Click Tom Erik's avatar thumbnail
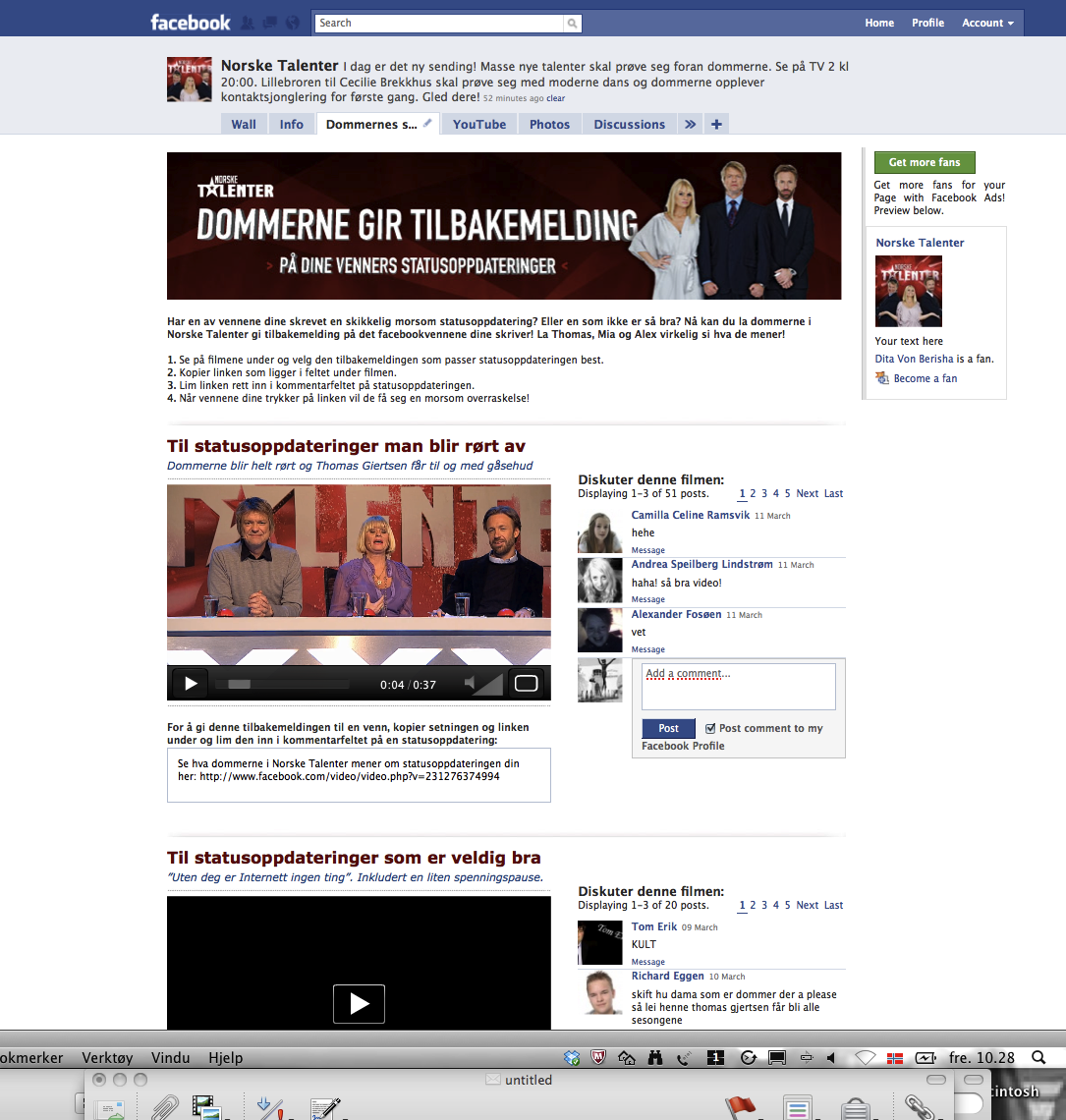1066x1120 pixels. [x=600, y=943]
